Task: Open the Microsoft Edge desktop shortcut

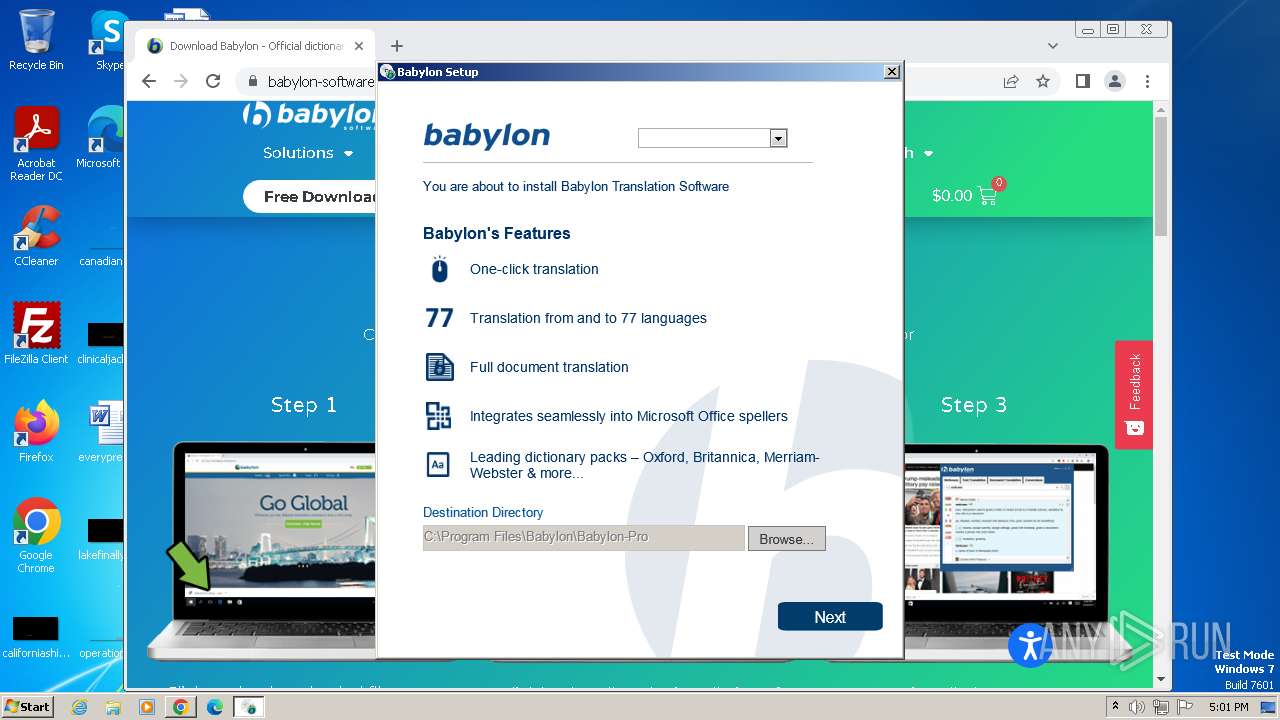Action: tap(100, 137)
